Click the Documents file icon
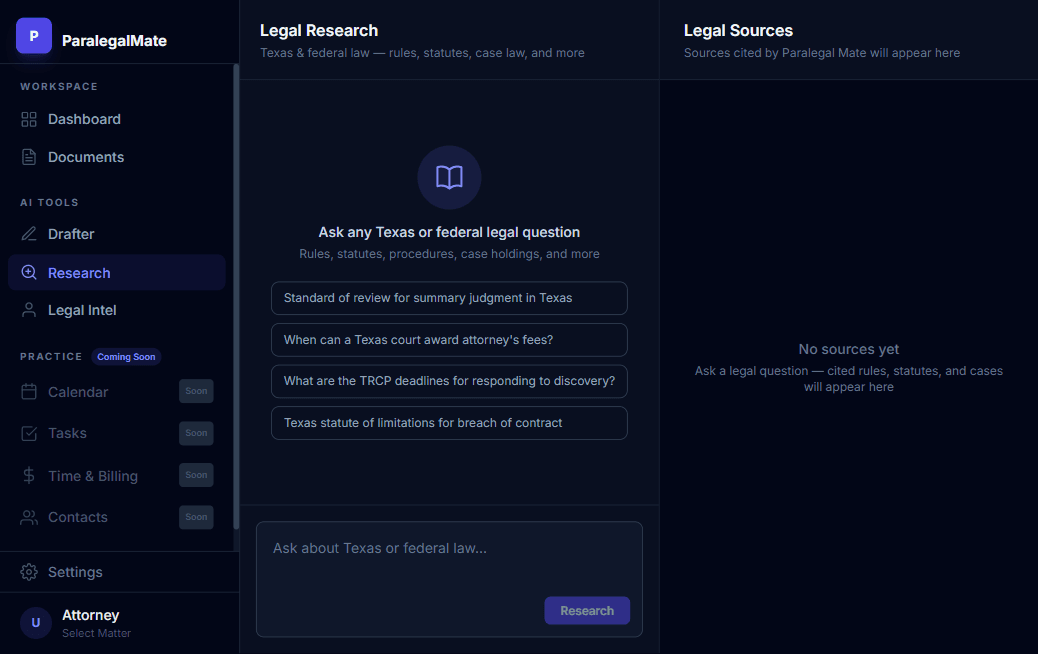1038x654 pixels. click(x=29, y=157)
